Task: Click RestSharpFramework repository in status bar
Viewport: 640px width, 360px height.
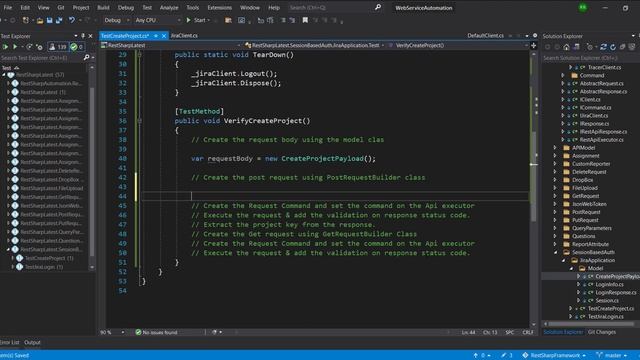Action: pyautogui.click(x=554, y=355)
